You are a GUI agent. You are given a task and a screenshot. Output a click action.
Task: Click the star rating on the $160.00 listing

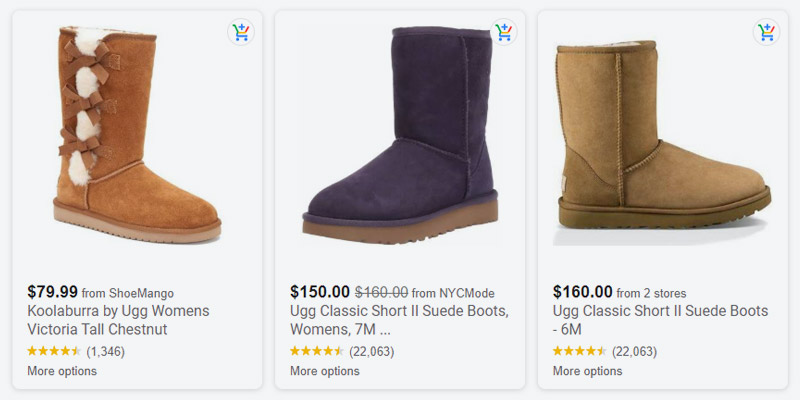pyautogui.click(x=605, y=352)
